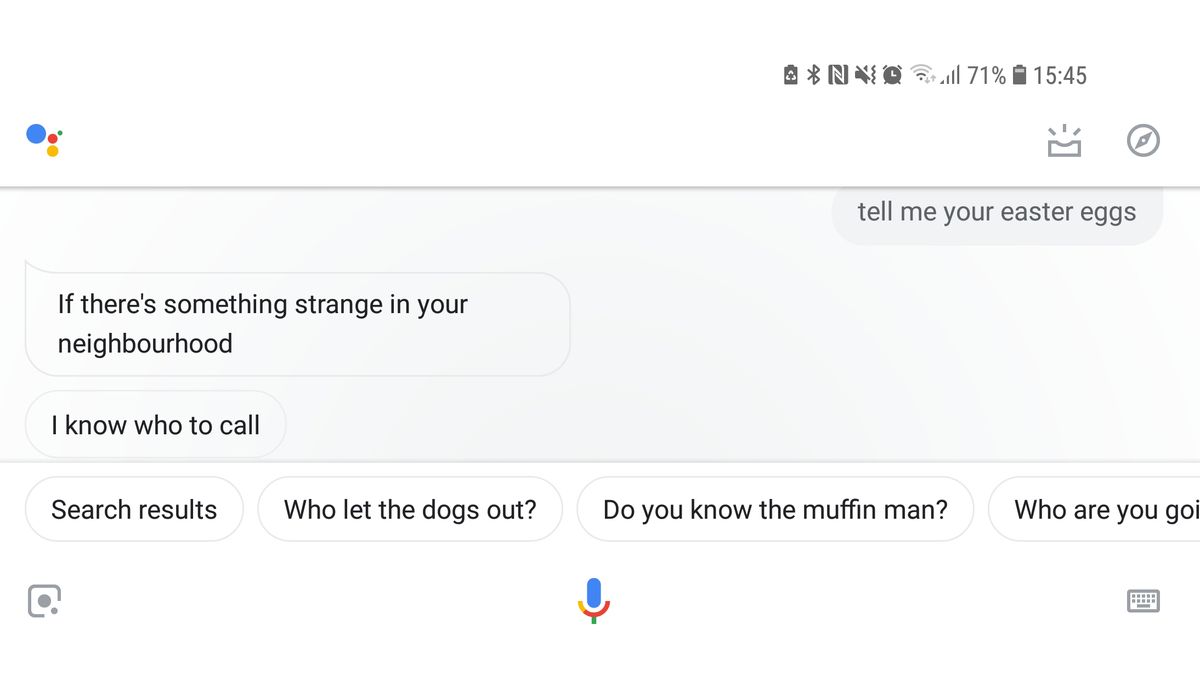Tap the 15:45 clock in status bar

tap(1059, 75)
